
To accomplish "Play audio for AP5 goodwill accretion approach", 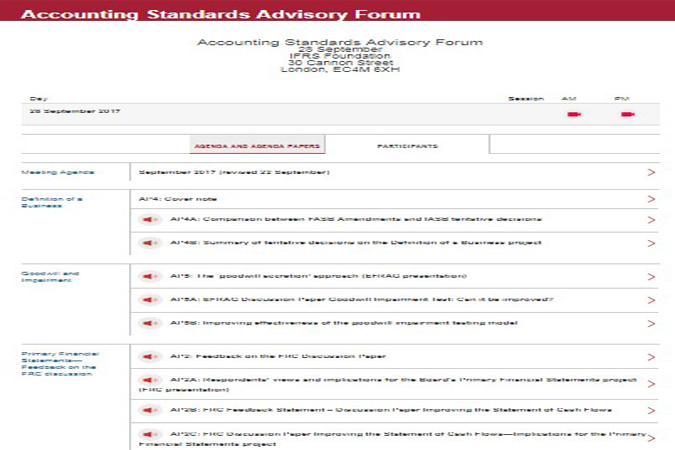I will pos(150,276).
